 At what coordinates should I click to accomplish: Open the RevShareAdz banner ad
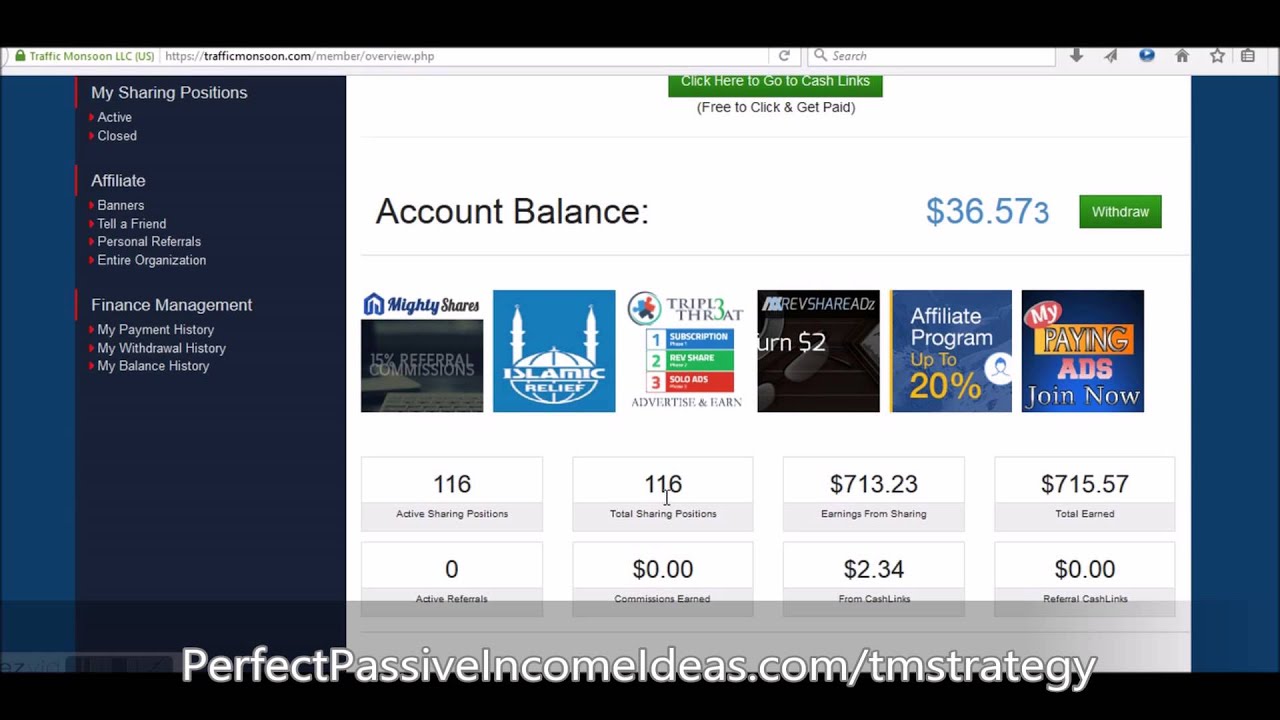tap(818, 351)
